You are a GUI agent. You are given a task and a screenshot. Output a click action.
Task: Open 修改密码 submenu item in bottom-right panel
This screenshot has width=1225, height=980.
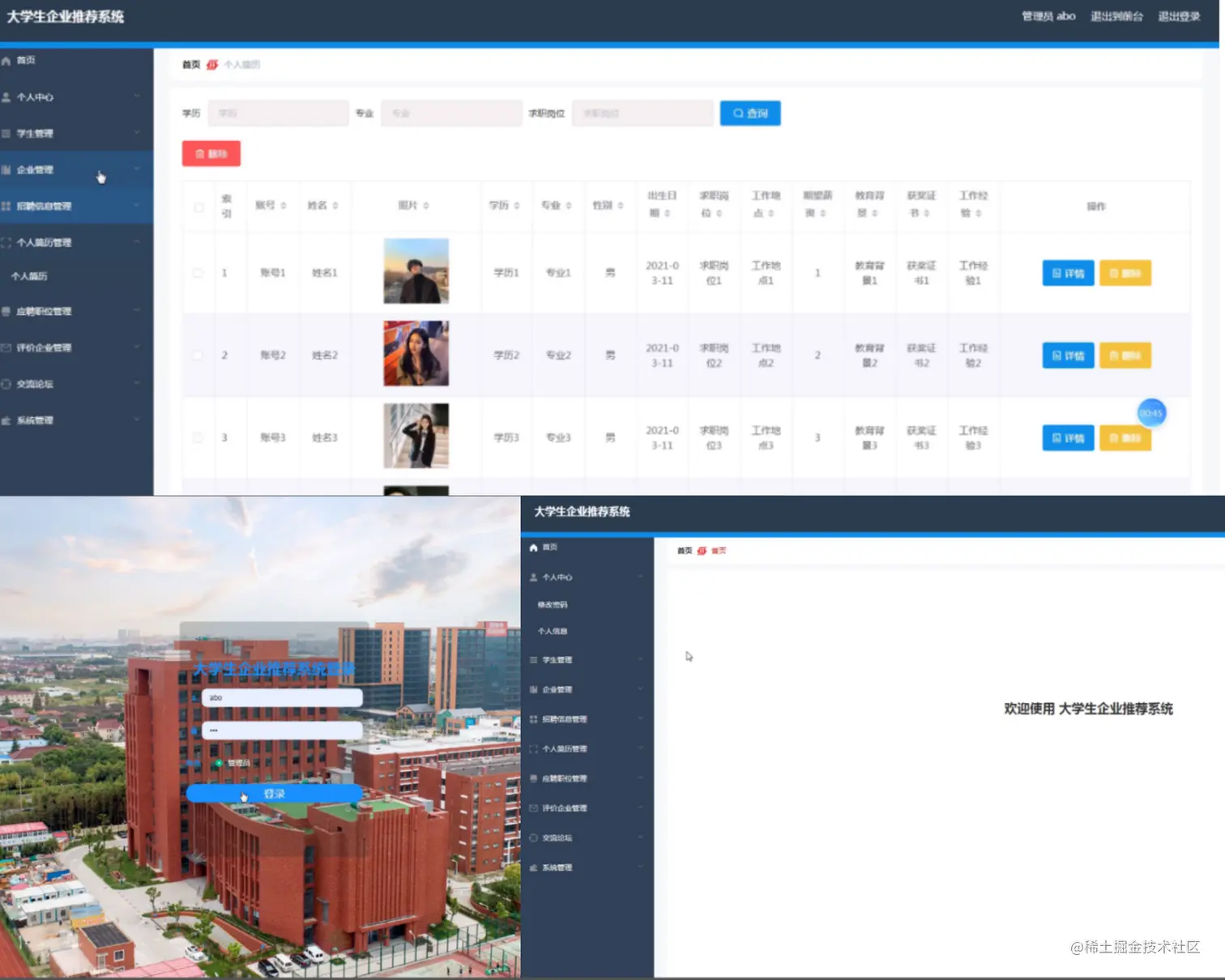tap(553, 605)
